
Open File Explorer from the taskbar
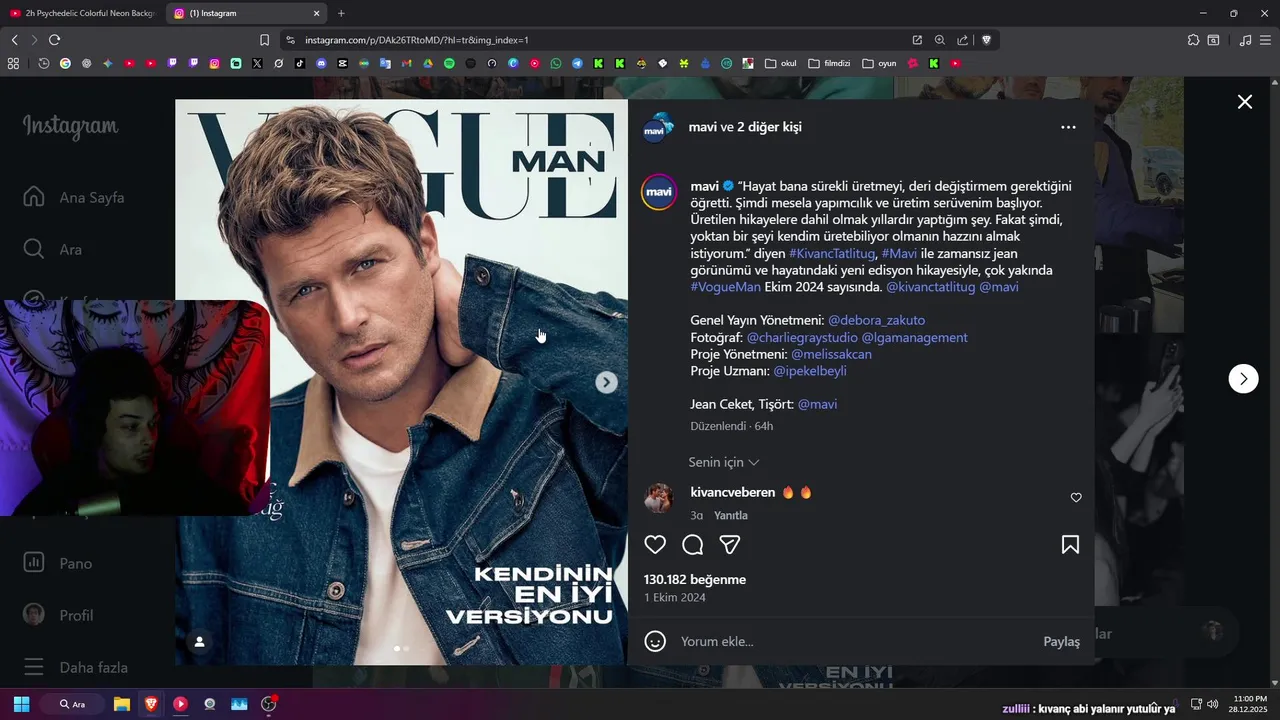click(121, 704)
